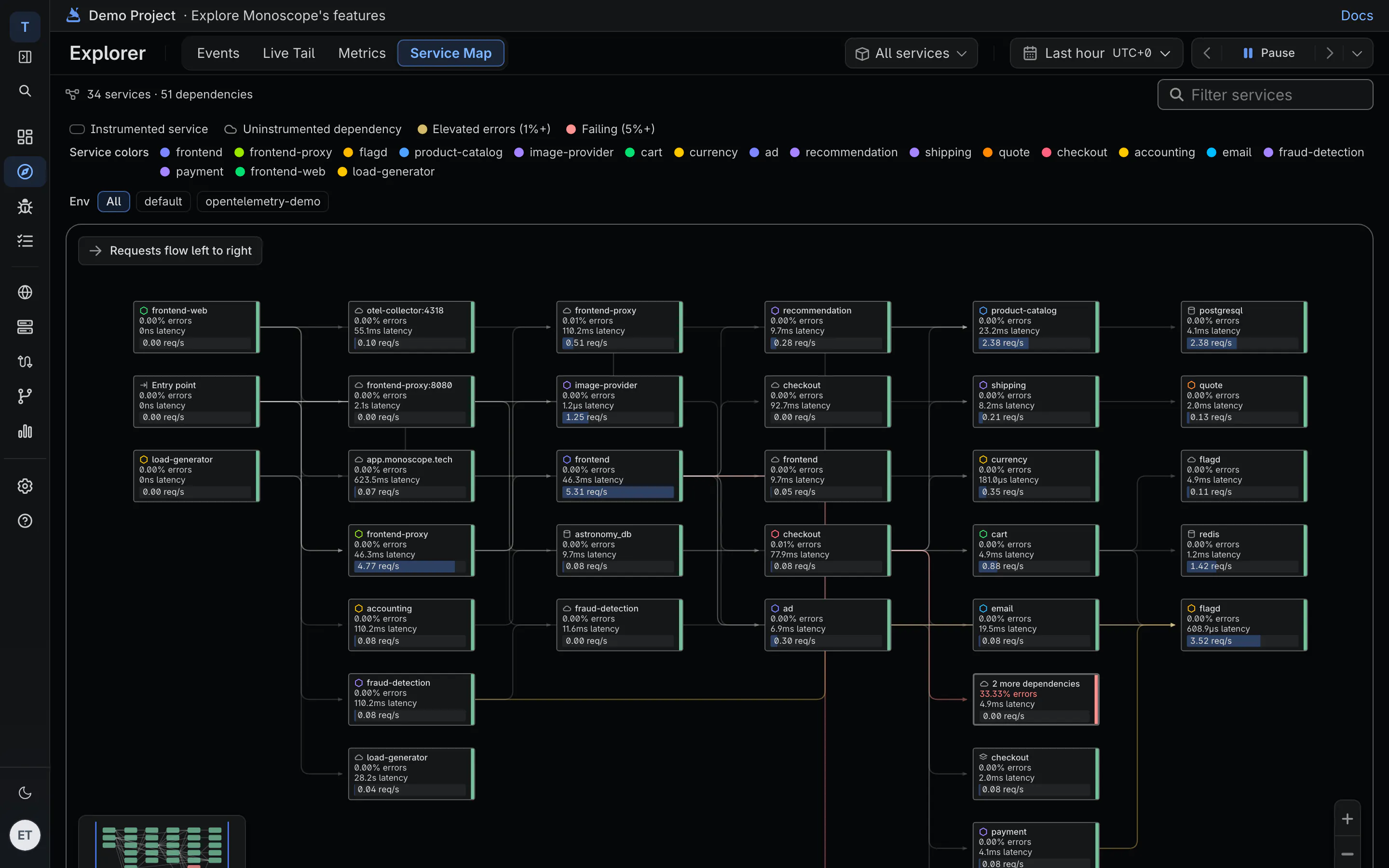
Task: Click the Demo Project title
Action: point(132,15)
